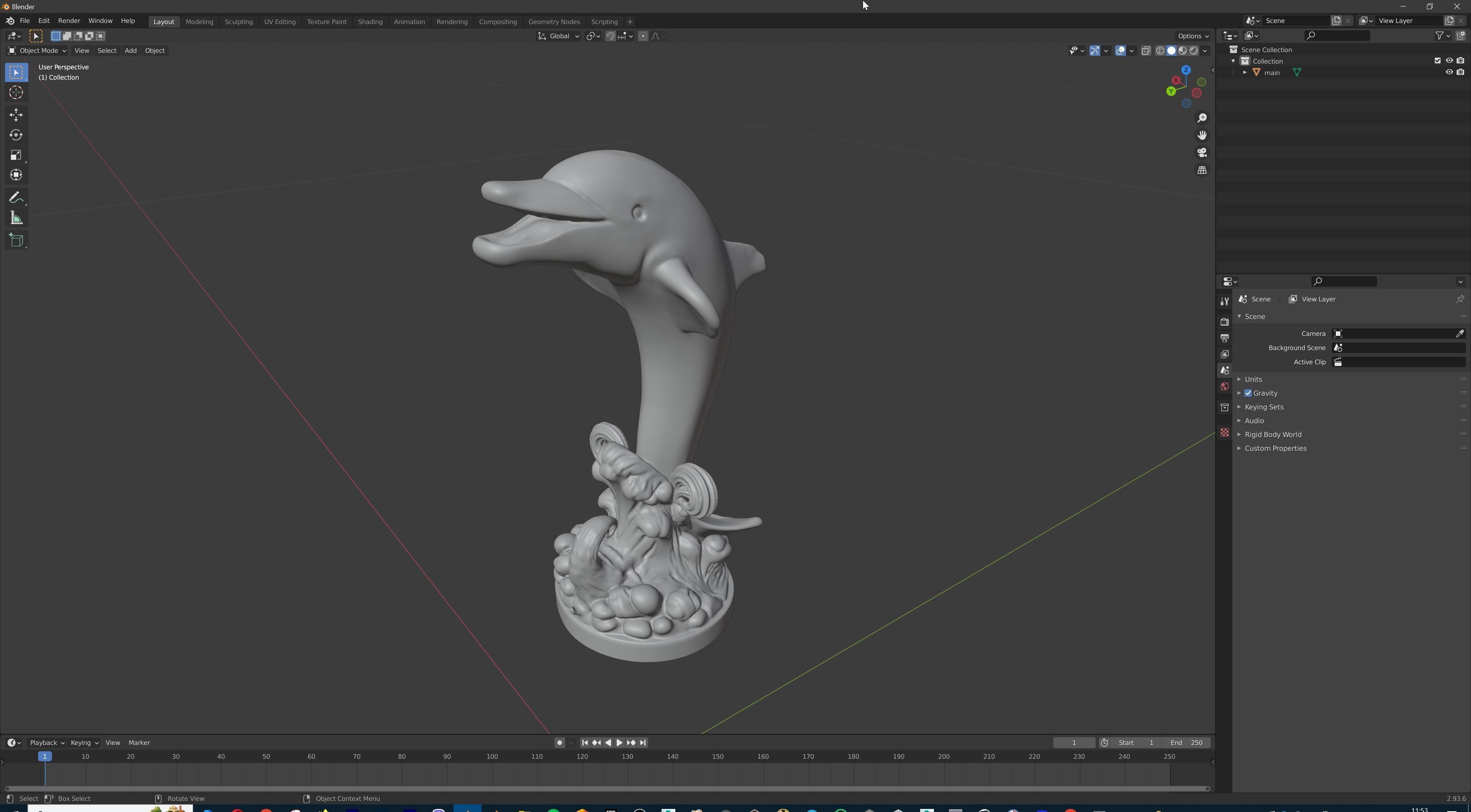Toggle the camera view icon
1471x812 pixels.
(x=1202, y=152)
